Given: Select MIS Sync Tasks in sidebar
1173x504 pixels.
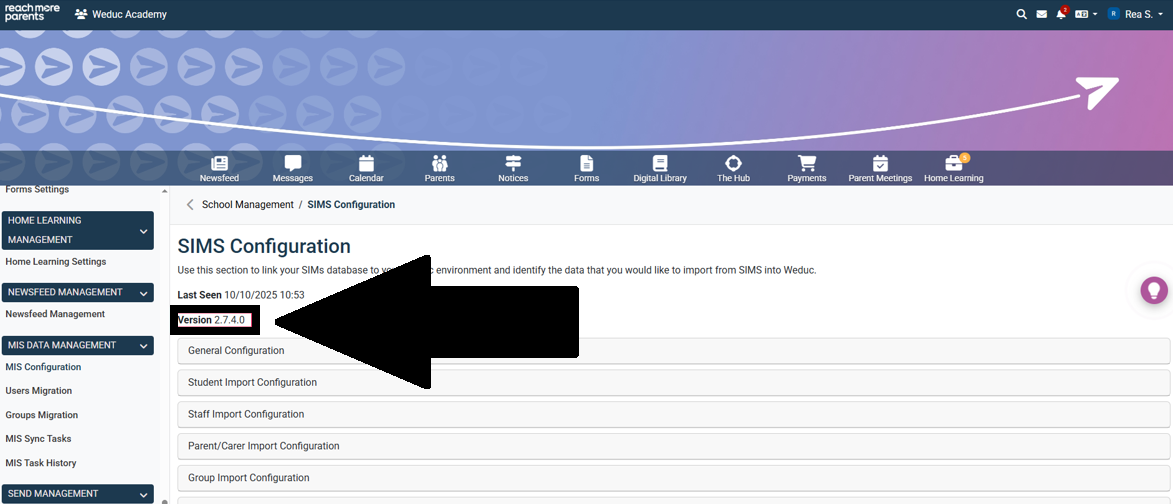Looking at the screenshot, I should click(38, 439).
